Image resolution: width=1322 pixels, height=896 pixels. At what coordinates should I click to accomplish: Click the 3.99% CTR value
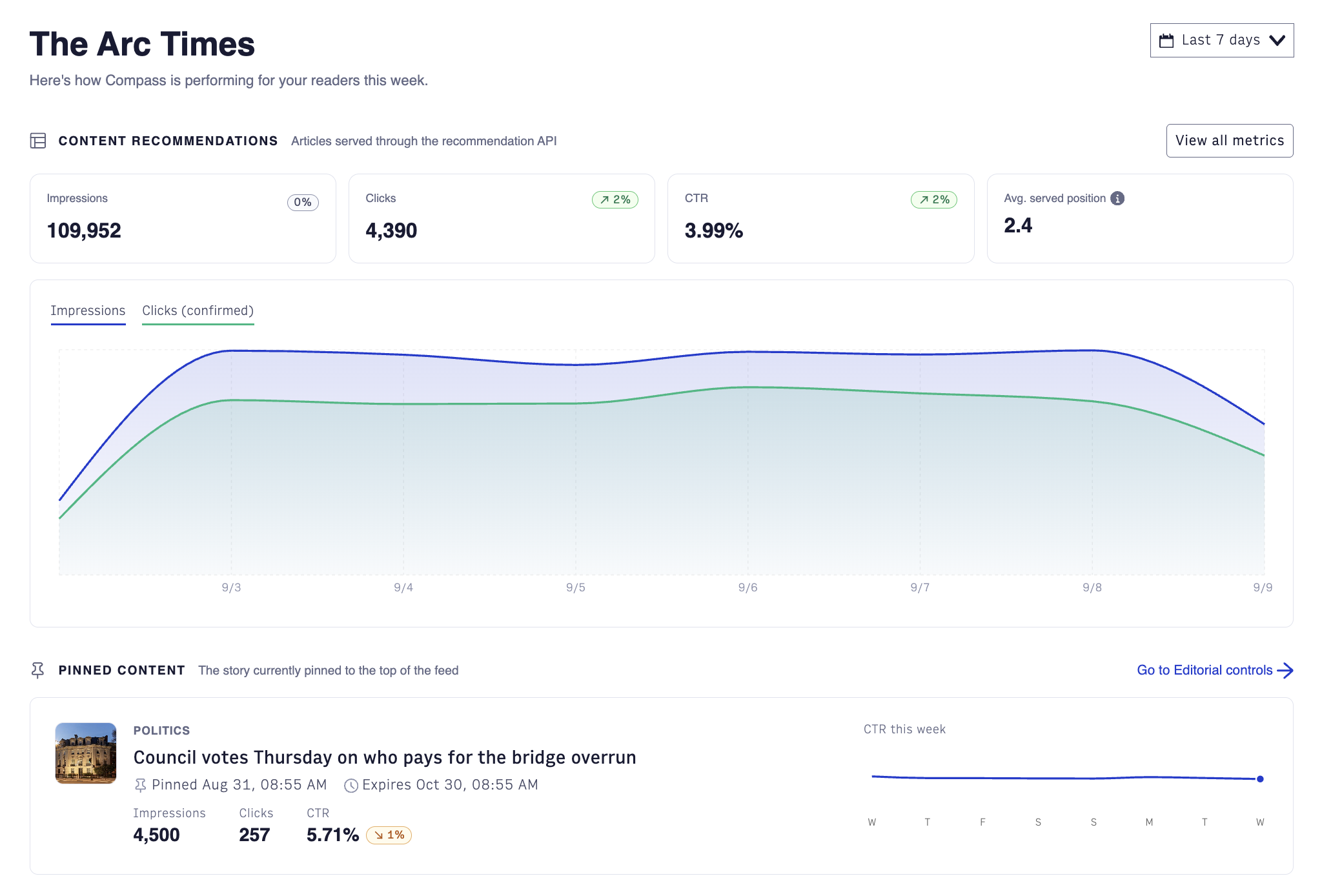tap(714, 230)
